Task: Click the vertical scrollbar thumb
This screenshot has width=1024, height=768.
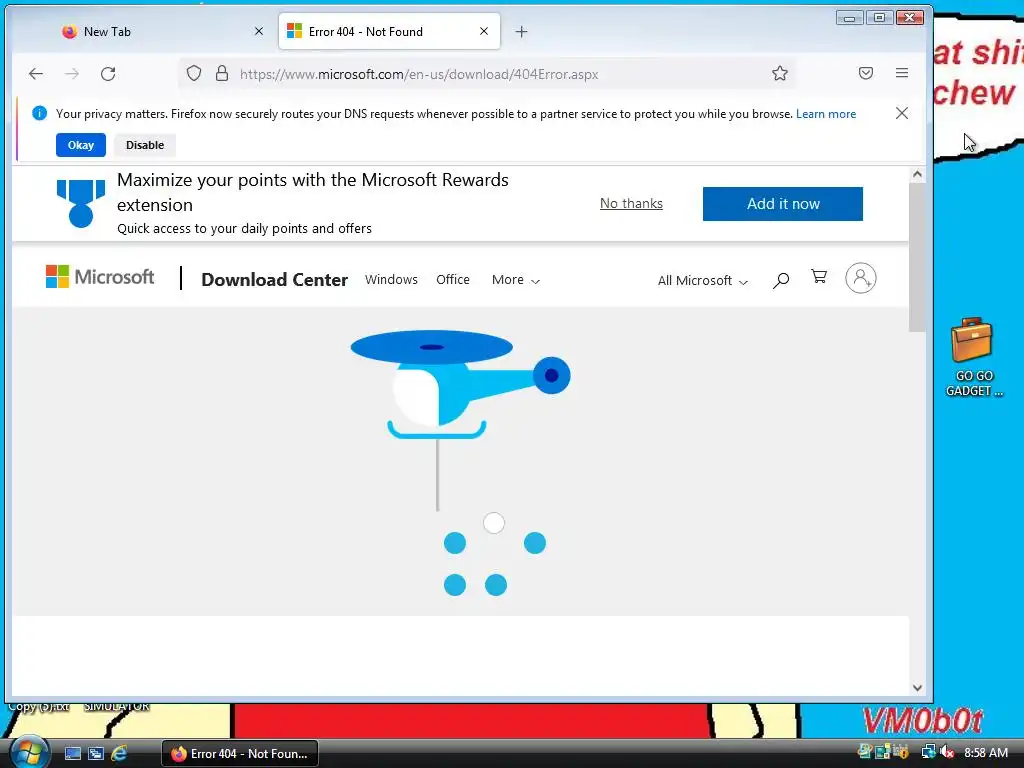Action: pos(917,257)
